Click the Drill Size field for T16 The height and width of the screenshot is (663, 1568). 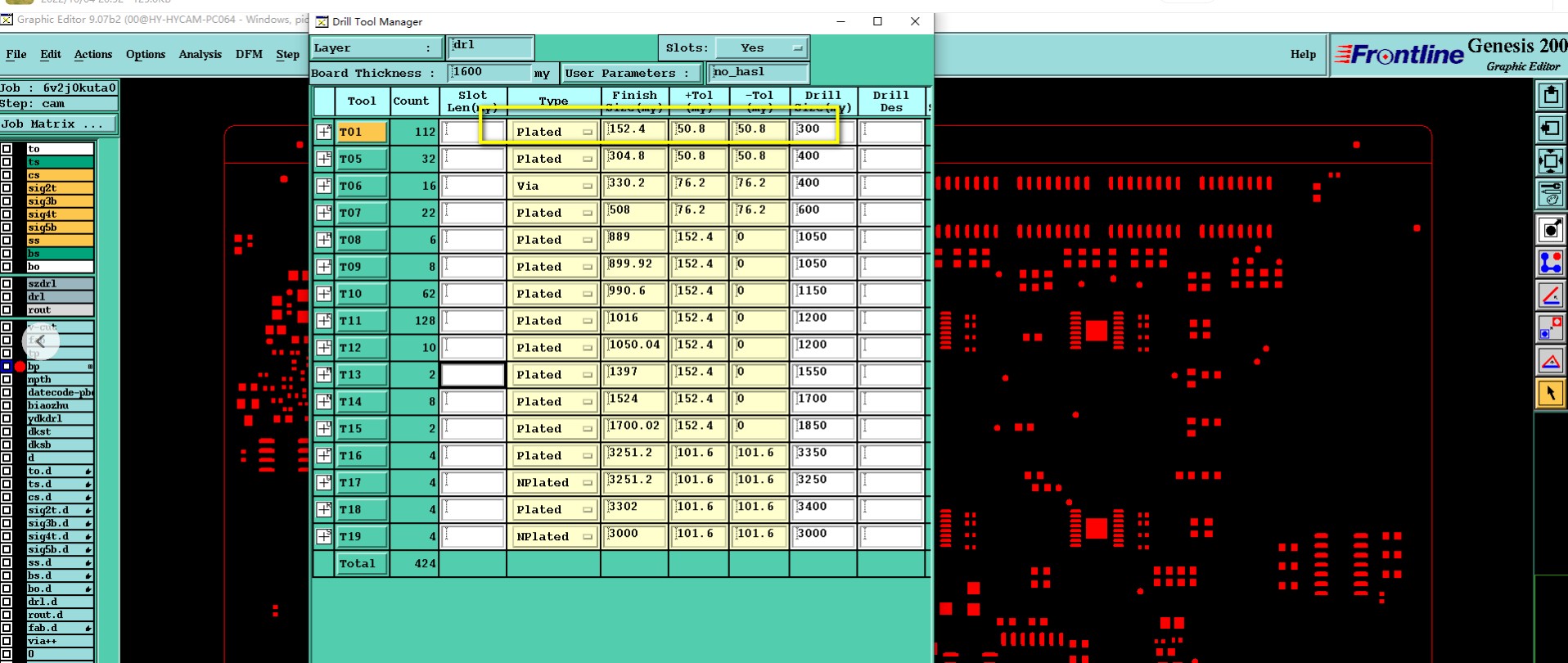823,455
